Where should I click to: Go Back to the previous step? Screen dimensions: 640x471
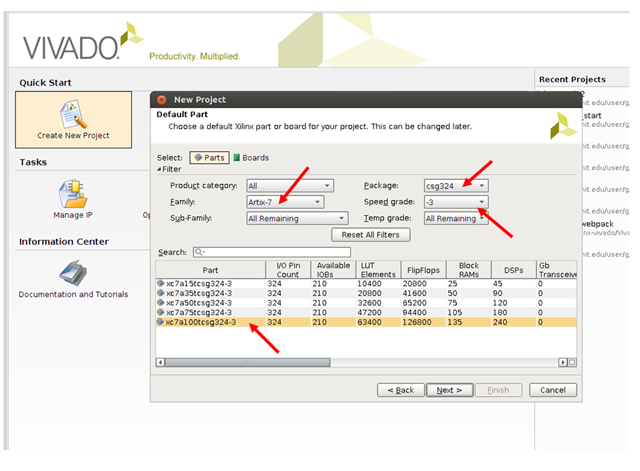[396, 390]
